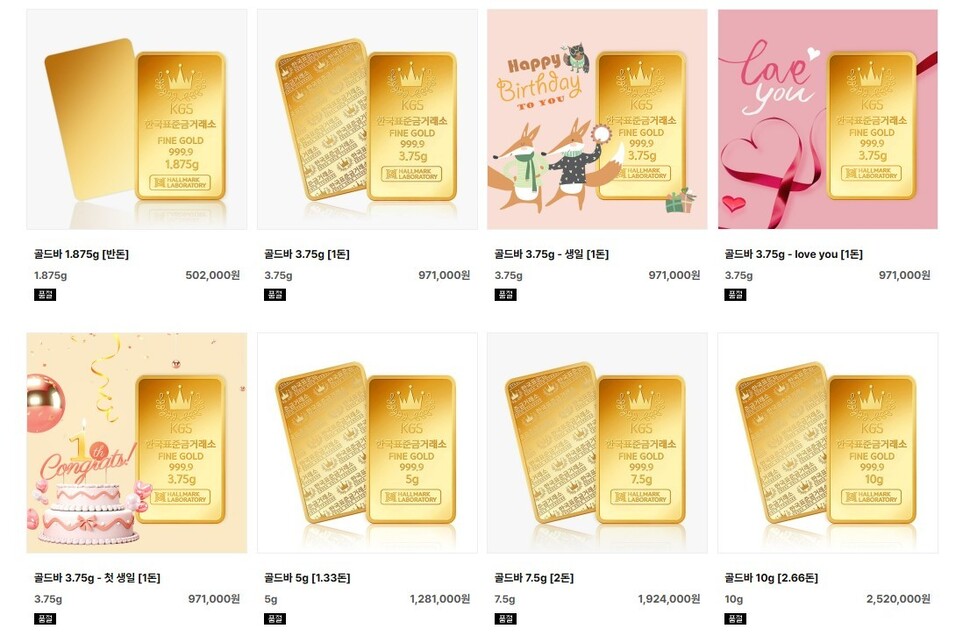The height and width of the screenshot is (643, 970).
Task: Open the 골드바 3.75g - 생일 [1돈] title
Action: [x=551, y=254]
